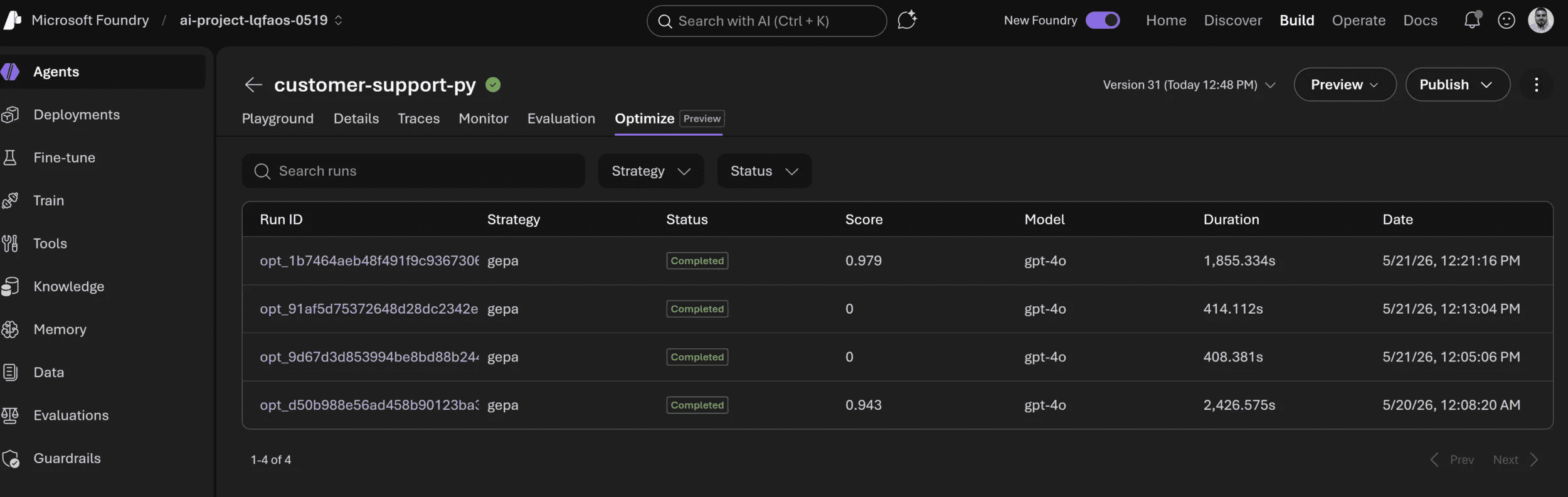1568x497 pixels.
Task: Open run opt_91af5d75372648d28dc2342e
Action: pos(369,309)
